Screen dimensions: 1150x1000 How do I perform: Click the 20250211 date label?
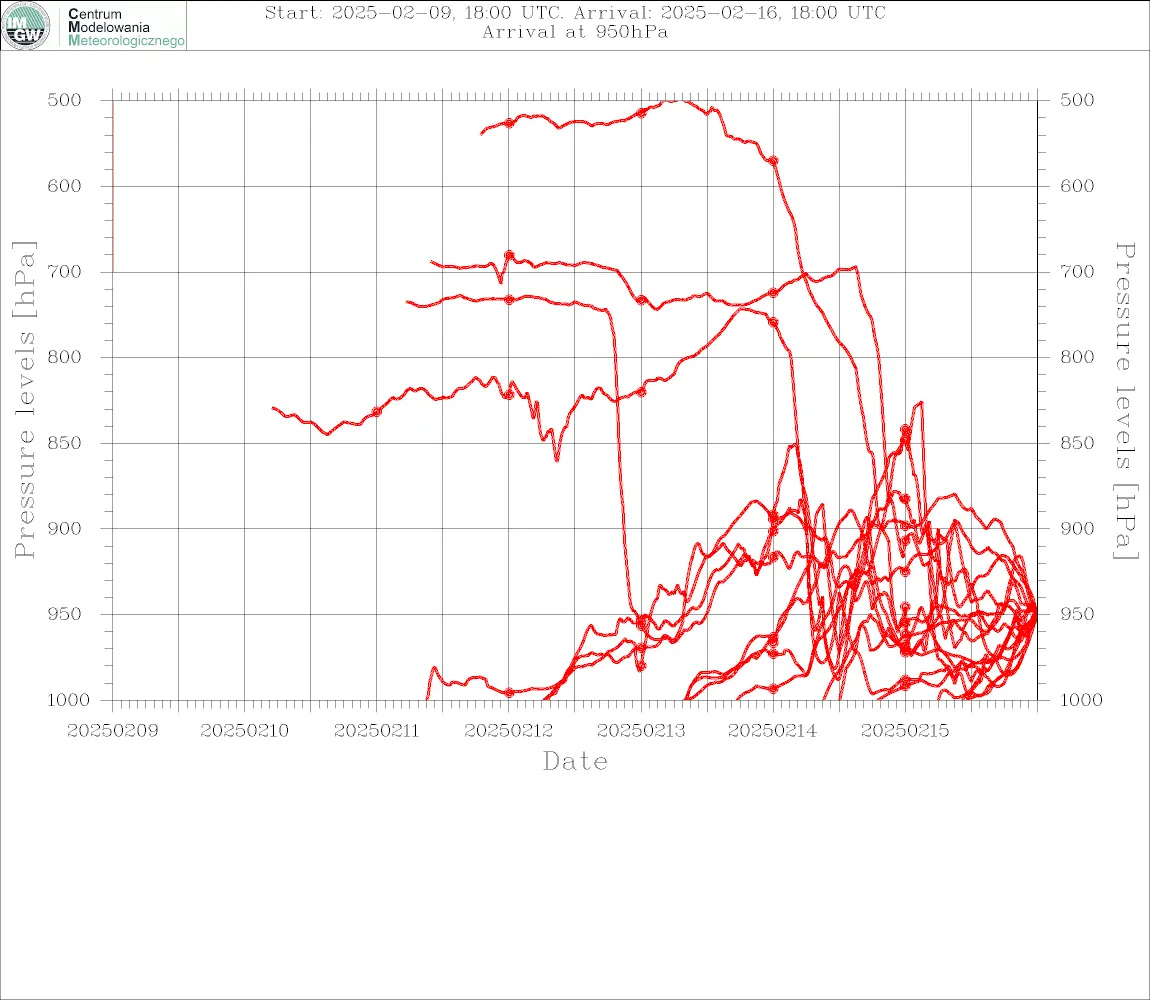[376, 731]
